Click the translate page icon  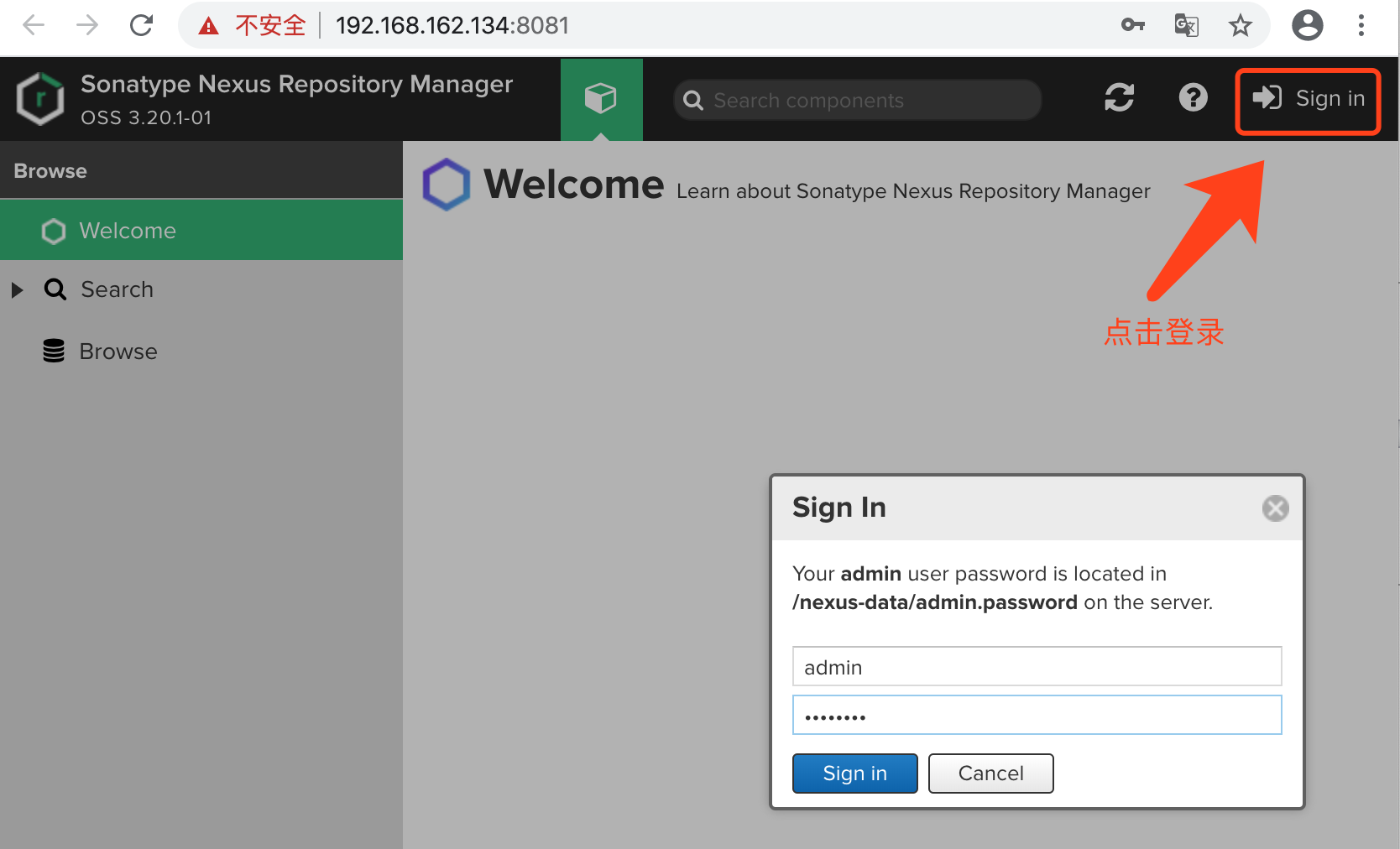click(x=1186, y=25)
